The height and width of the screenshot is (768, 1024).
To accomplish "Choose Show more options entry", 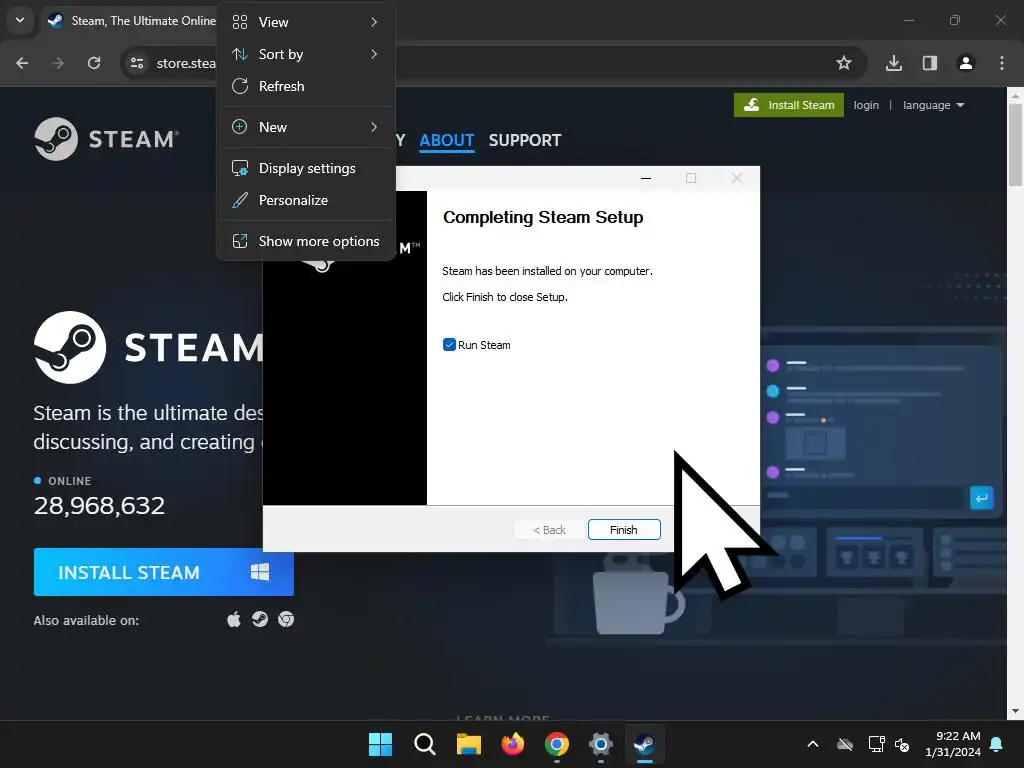I will (x=306, y=242).
